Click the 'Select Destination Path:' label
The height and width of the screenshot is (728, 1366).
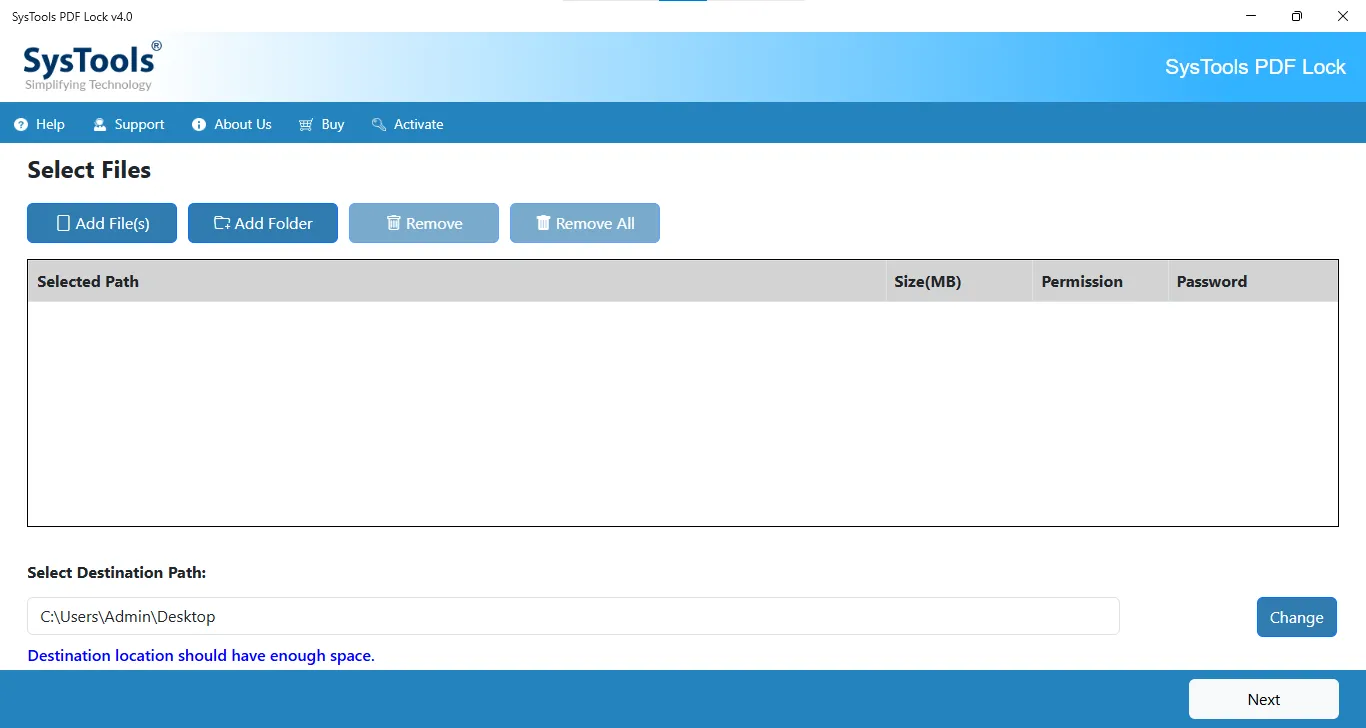click(x=117, y=573)
